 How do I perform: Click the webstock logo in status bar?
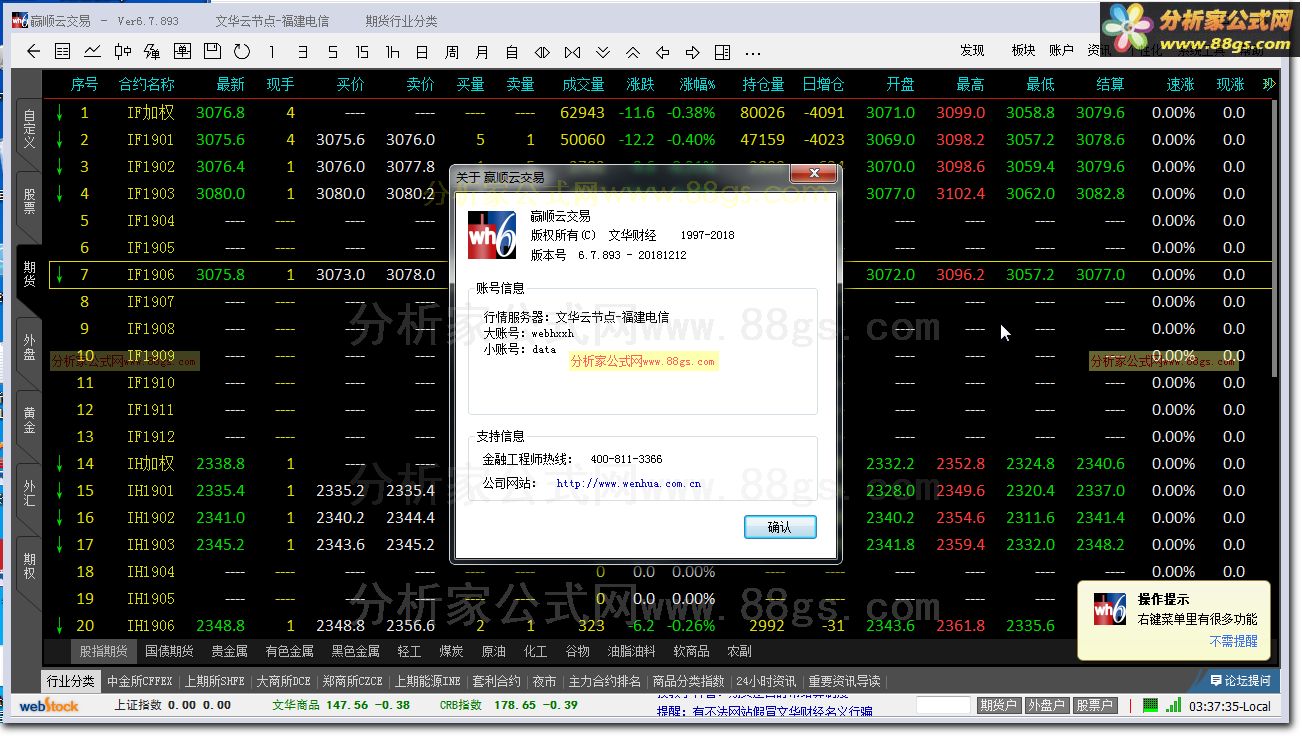tap(49, 705)
